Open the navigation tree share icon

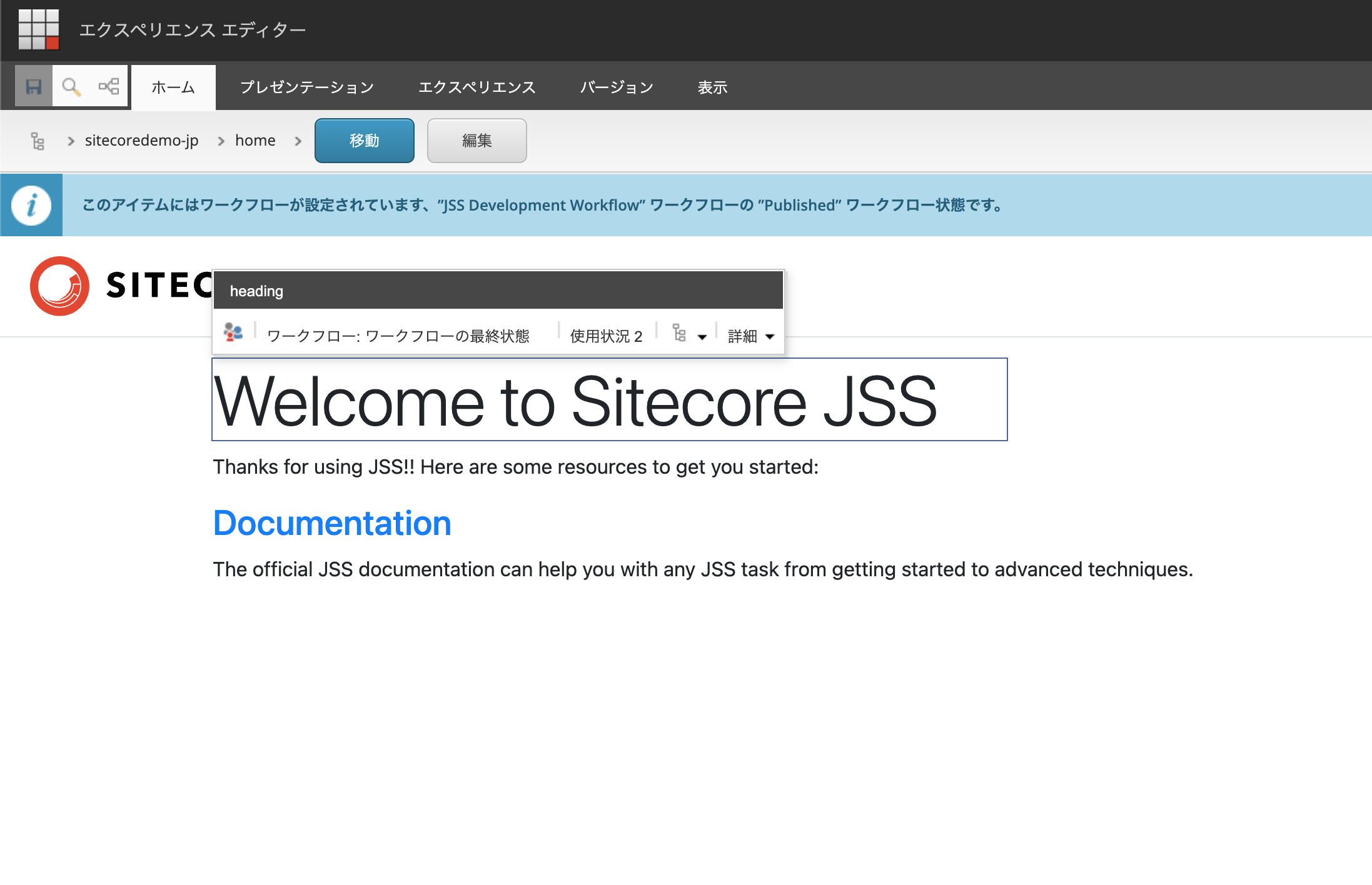click(x=109, y=86)
